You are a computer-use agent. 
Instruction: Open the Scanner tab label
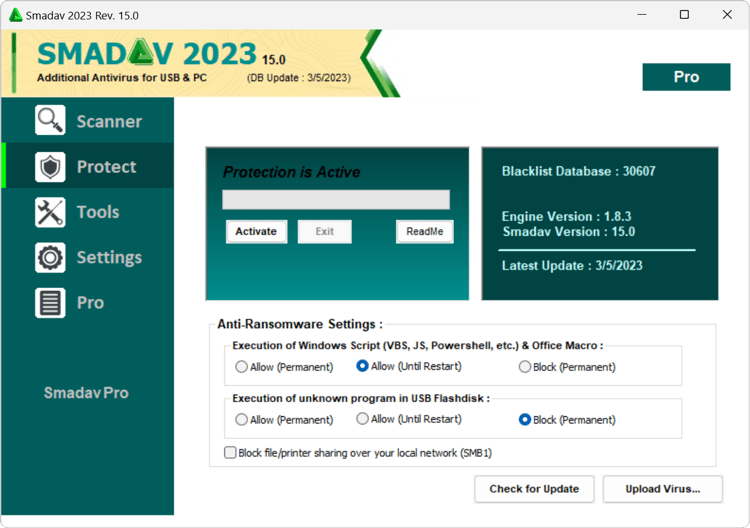tap(109, 121)
